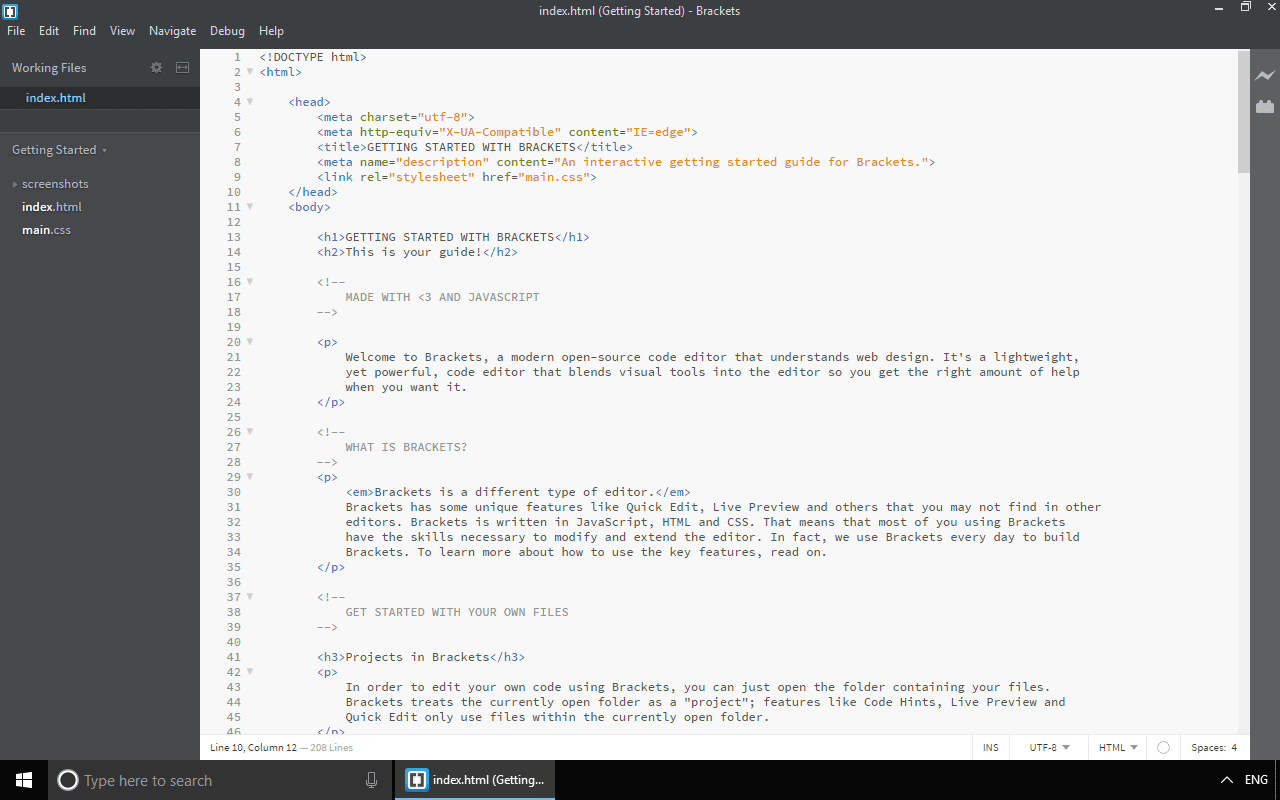The image size is (1280, 800).
Task: Click Spaces indentation type label
Action: pos(1209,747)
